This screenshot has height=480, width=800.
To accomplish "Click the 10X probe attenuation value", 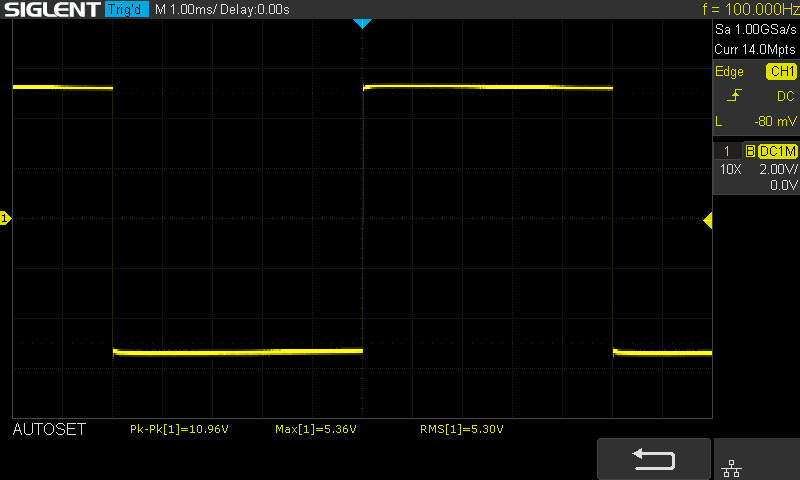I will pyautogui.click(x=731, y=169).
